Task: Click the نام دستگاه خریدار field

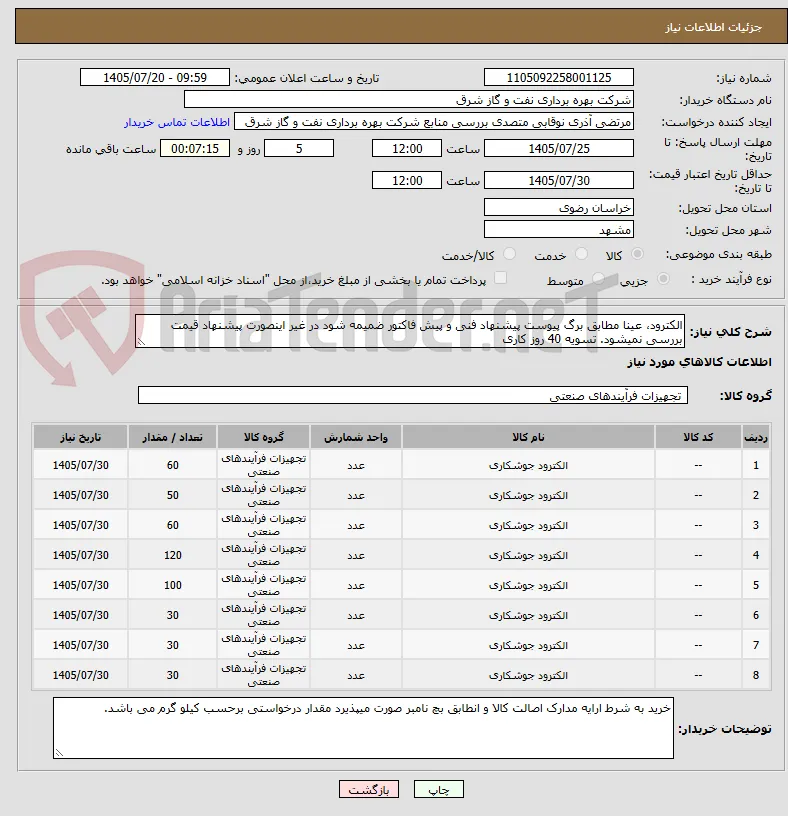Action: pyautogui.click(x=409, y=99)
